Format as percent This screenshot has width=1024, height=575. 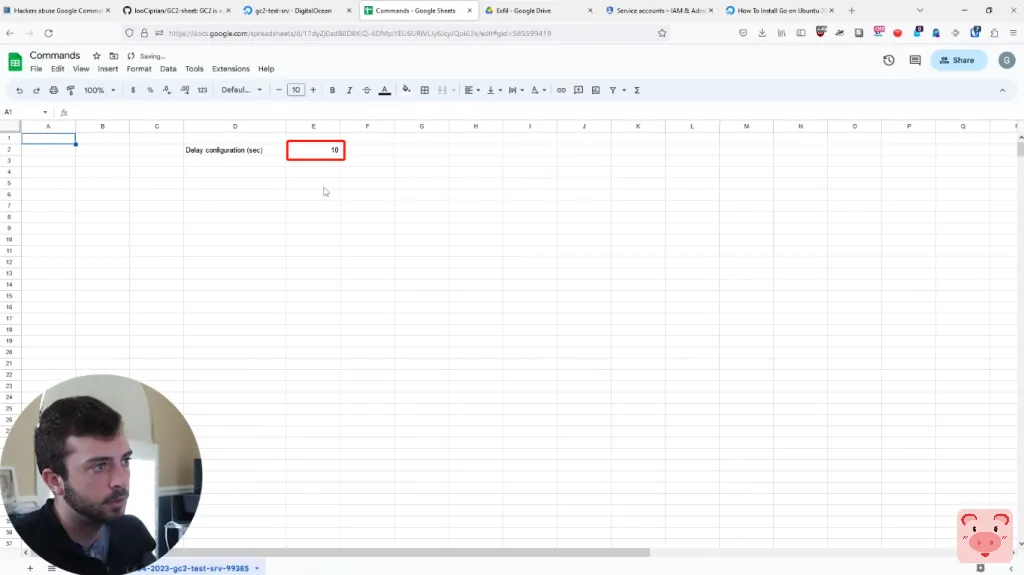[x=150, y=90]
